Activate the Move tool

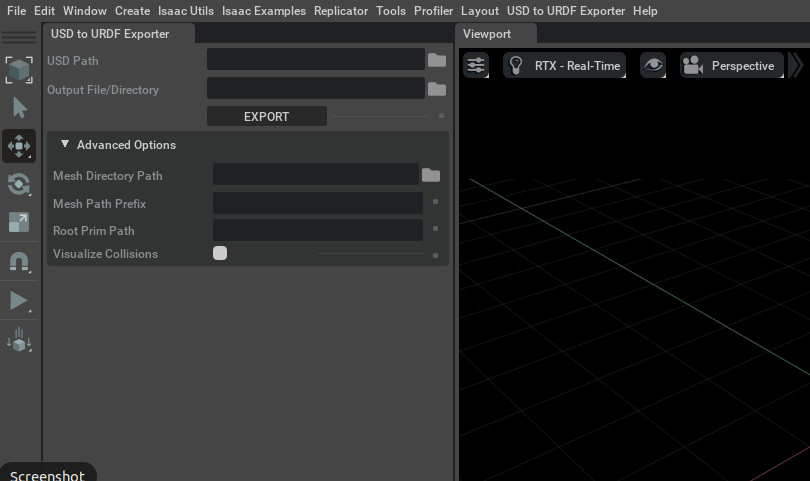pyautogui.click(x=19, y=146)
